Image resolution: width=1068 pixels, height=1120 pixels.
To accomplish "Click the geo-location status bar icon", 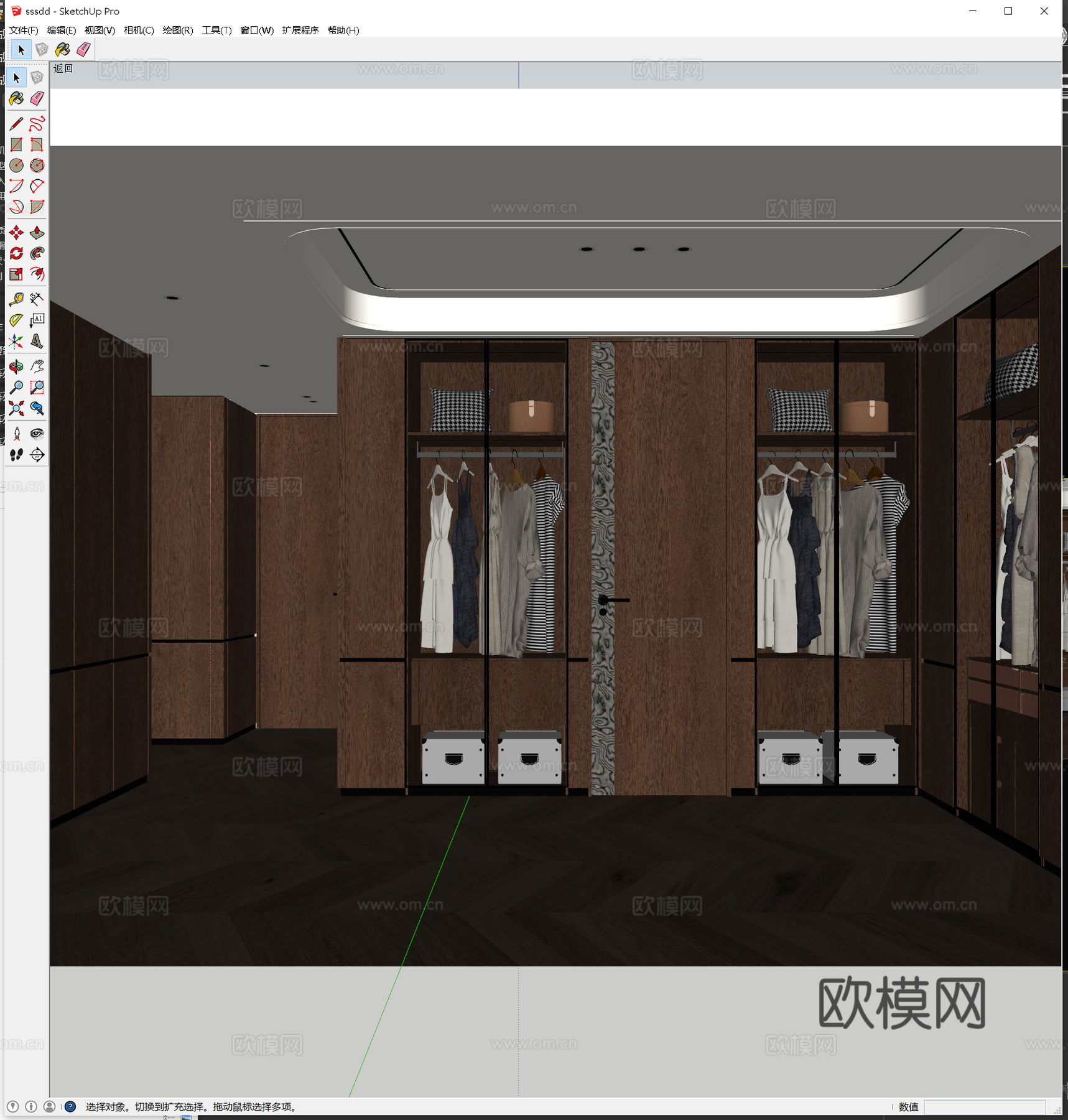I will click(13, 1106).
